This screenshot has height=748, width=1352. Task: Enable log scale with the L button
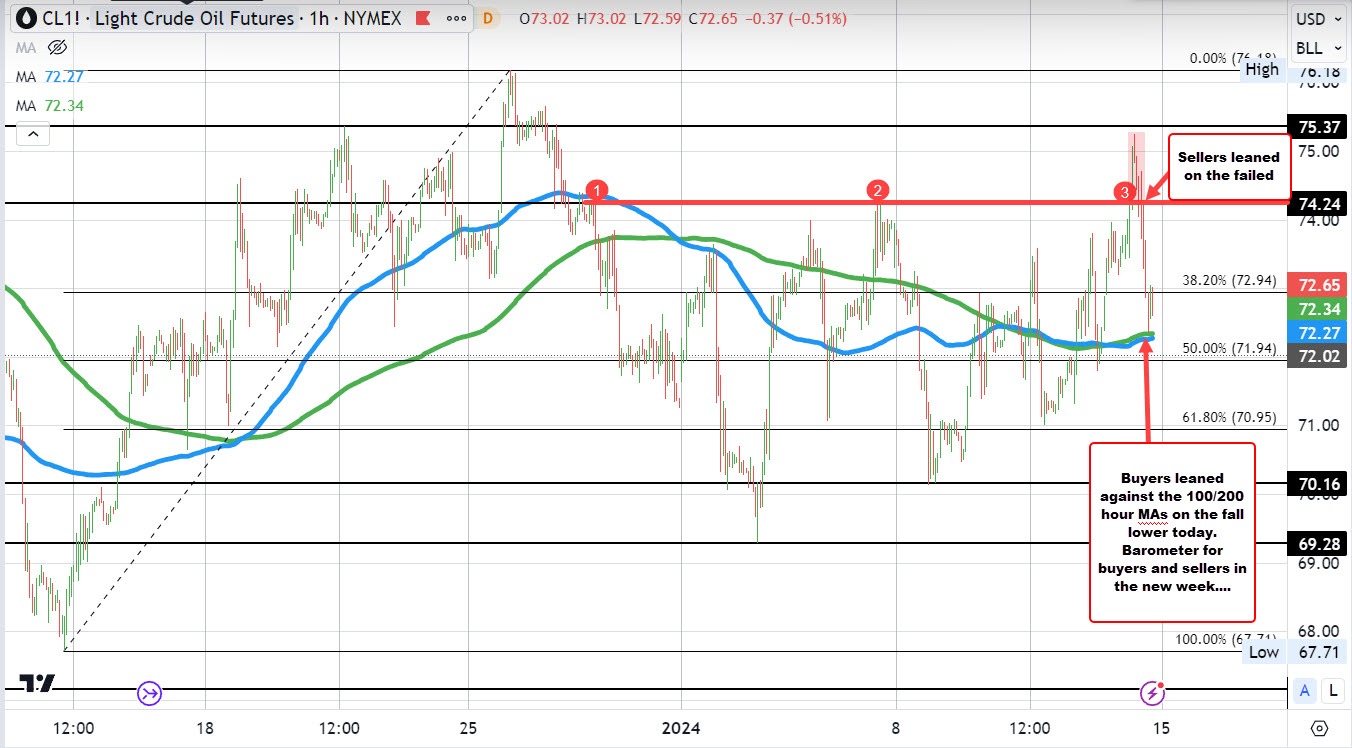pos(1332,690)
